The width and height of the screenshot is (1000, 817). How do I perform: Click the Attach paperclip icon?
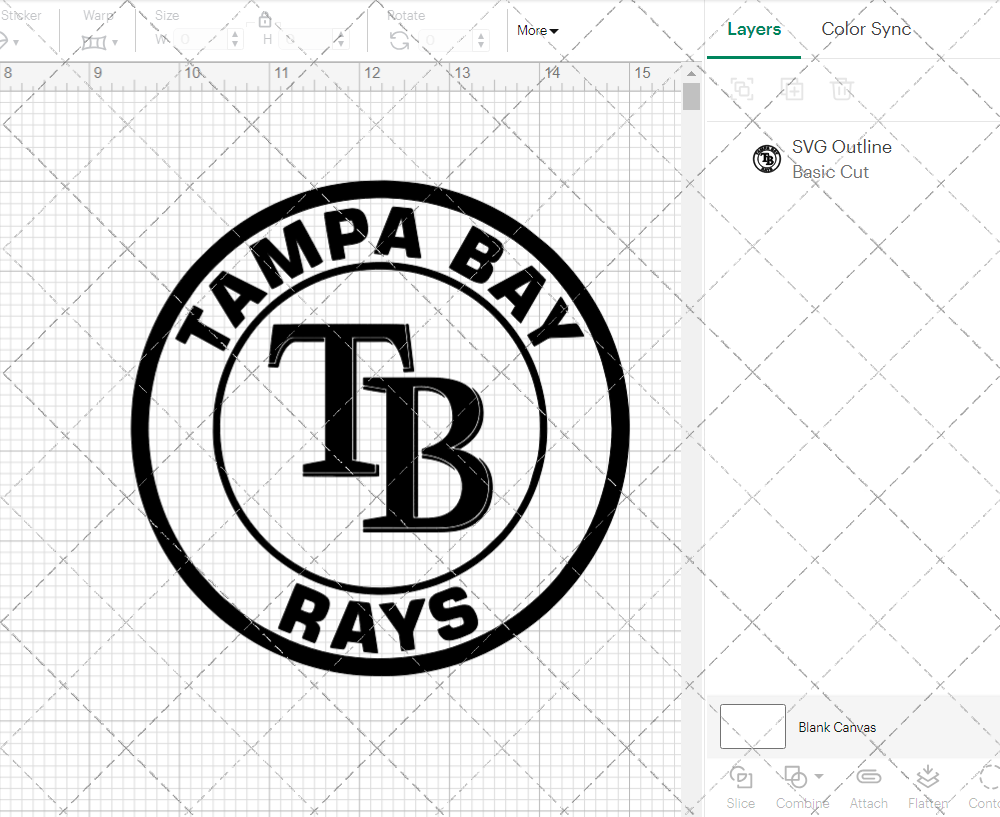(x=869, y=777)
